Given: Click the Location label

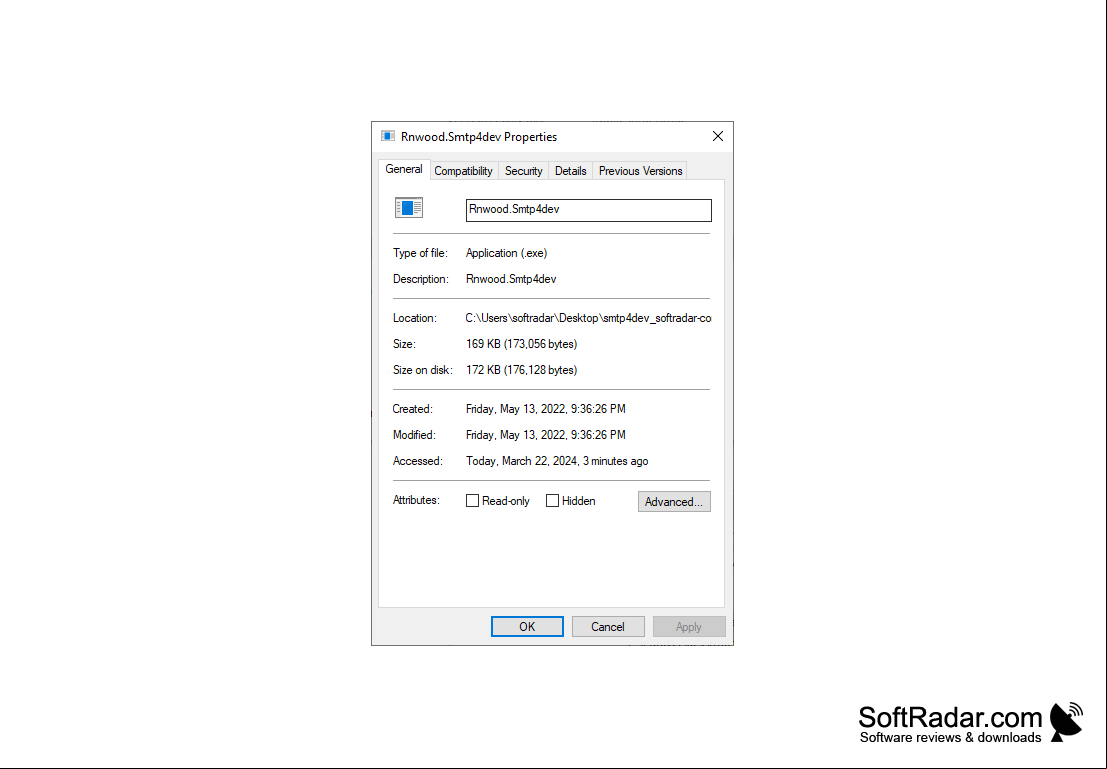Looking at the screenshot, I should pos(414,318).
